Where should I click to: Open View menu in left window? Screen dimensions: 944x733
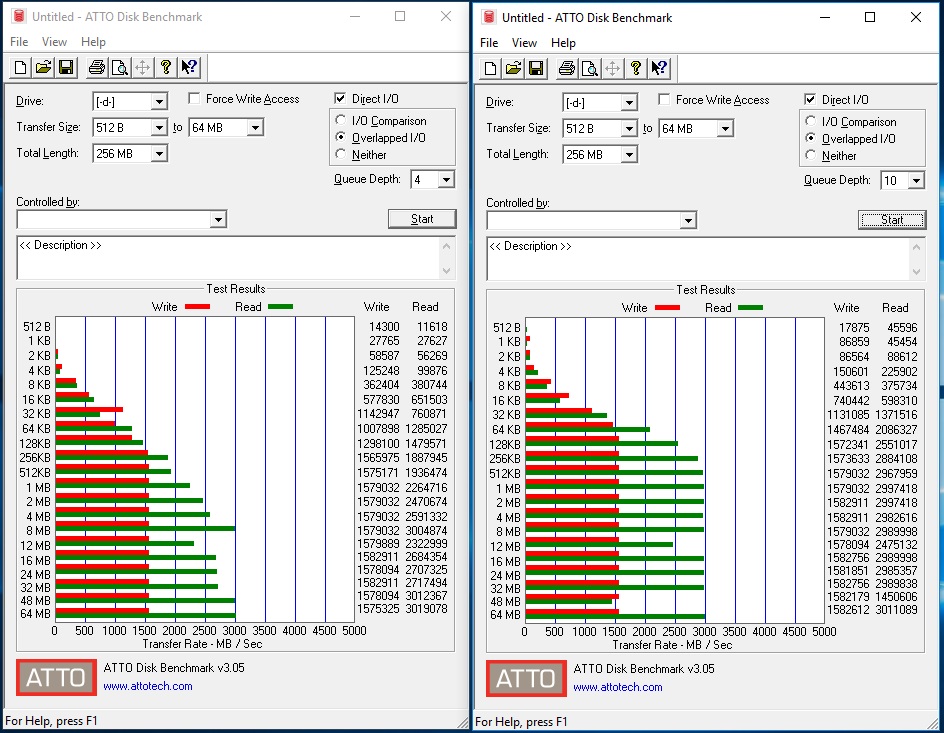pos(54,42)
